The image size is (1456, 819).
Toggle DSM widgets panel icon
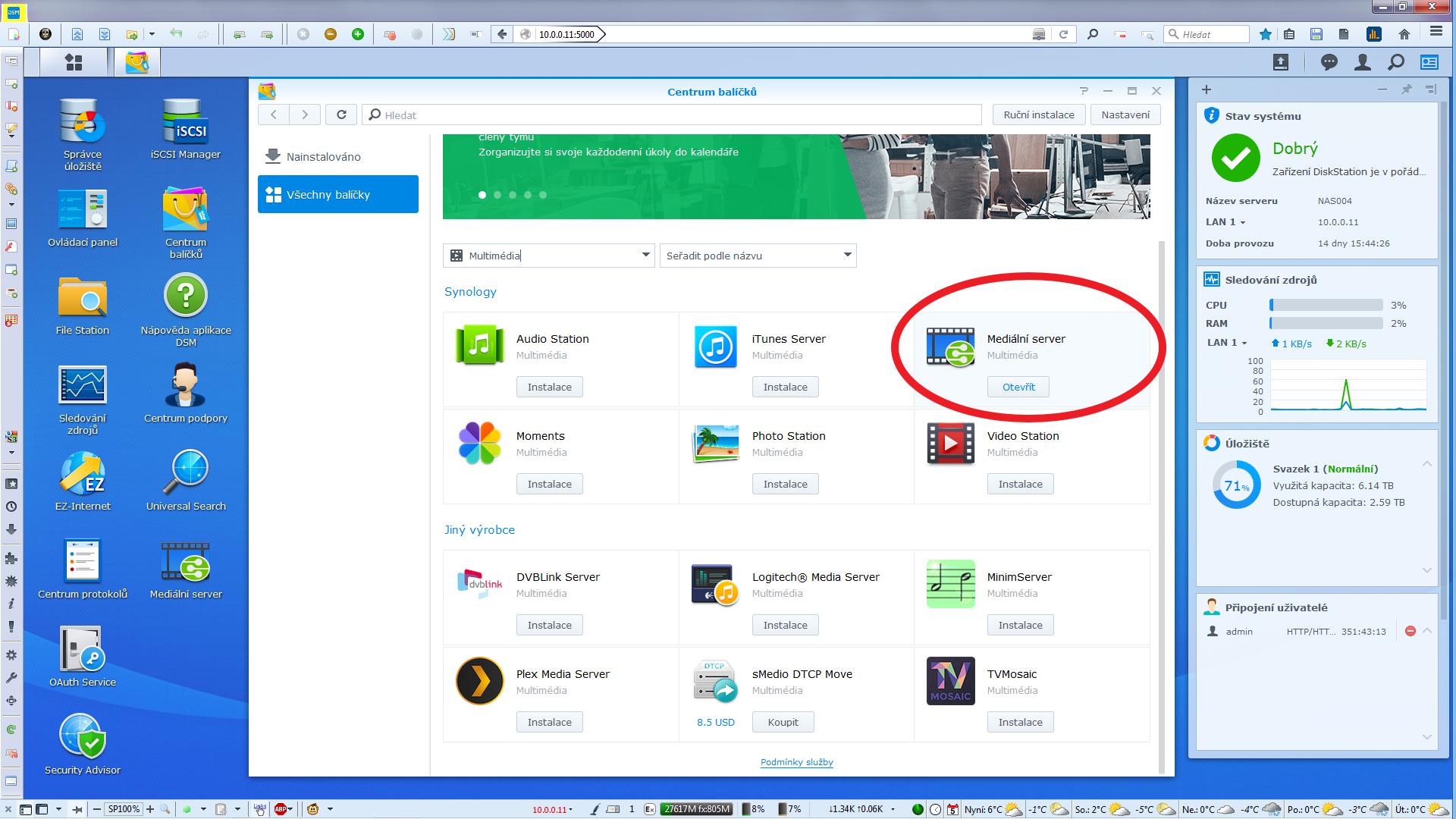tap(1429, 62)
